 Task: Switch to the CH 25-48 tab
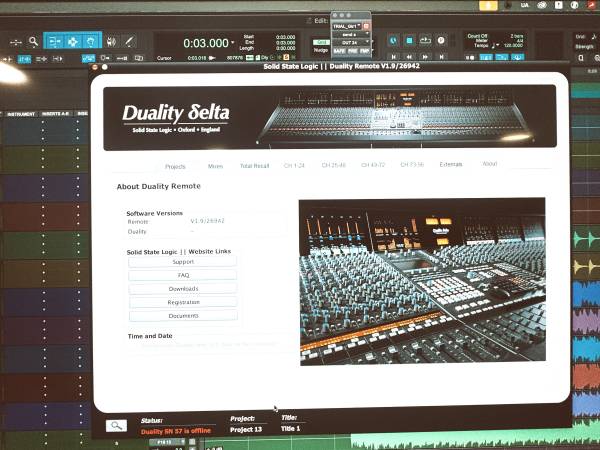[x=333, y=165]
